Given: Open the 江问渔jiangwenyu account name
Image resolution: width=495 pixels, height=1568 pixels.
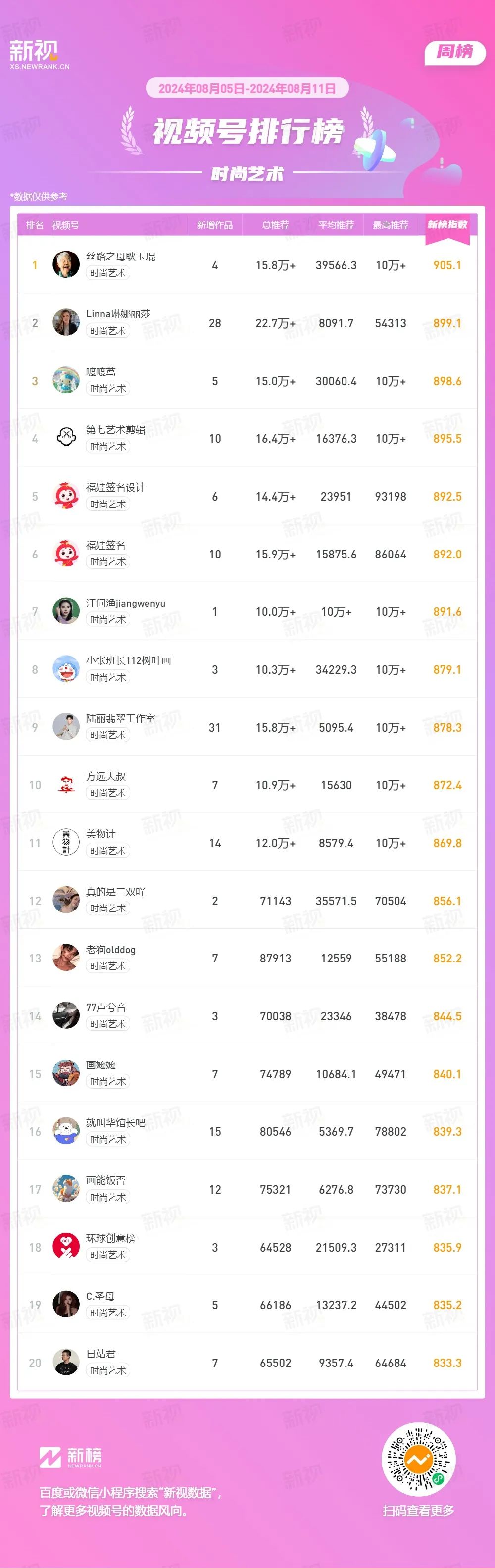Looking at the screenshot, I should pyautogui.click(x=125, y=603).
